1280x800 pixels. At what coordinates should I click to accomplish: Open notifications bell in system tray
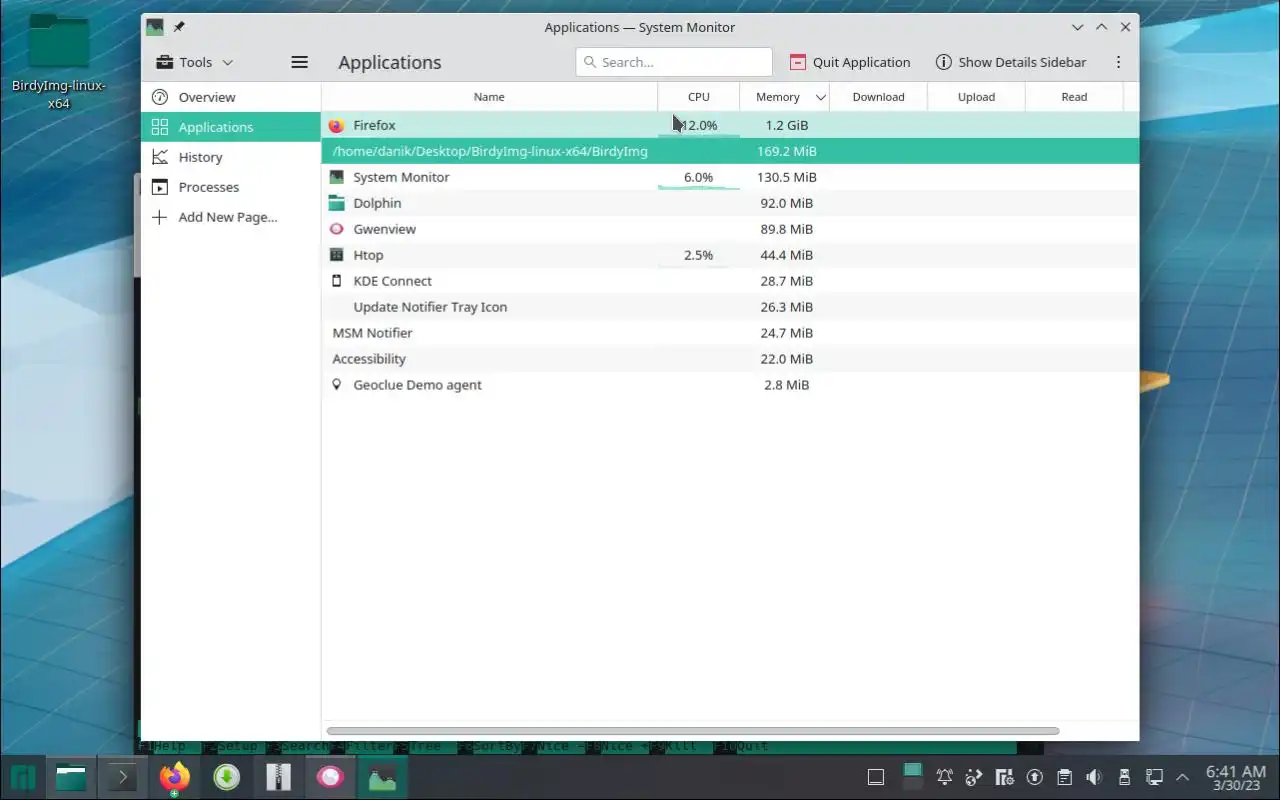coord(944,777)
